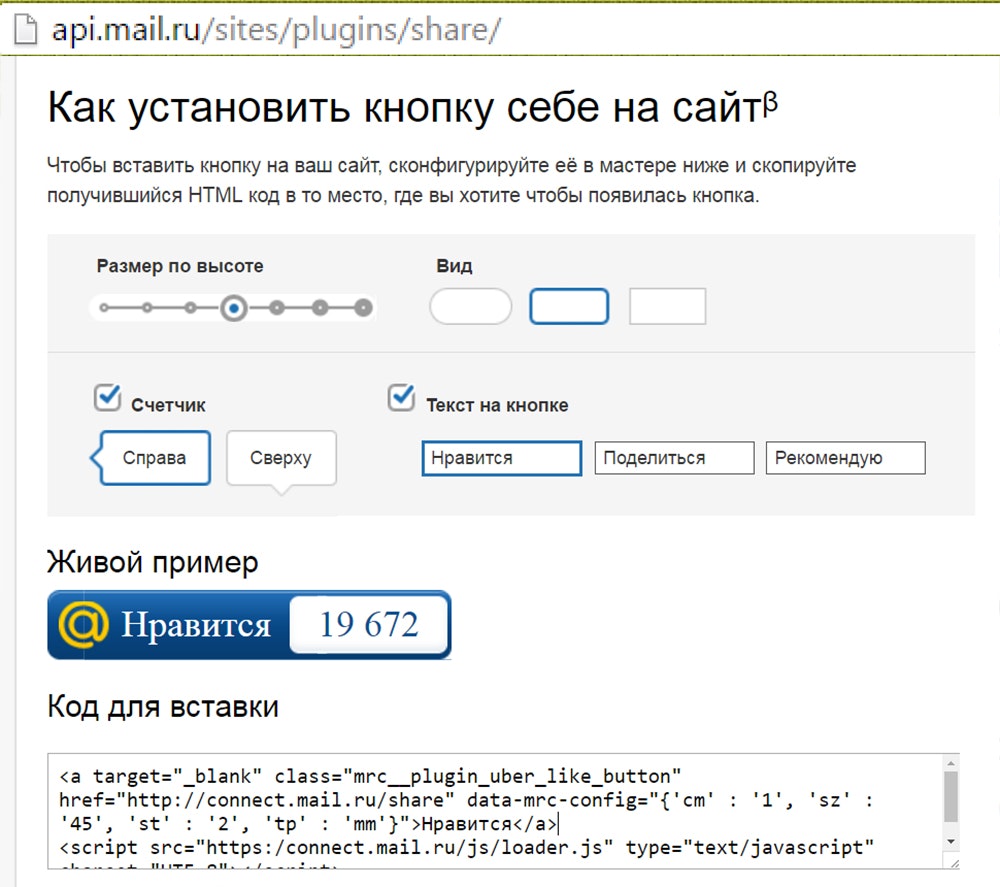Image resolution: width=1000 pixels, height=887 pixels.
Task: Select the Нравится text option field
Action: tap(501, 457)
